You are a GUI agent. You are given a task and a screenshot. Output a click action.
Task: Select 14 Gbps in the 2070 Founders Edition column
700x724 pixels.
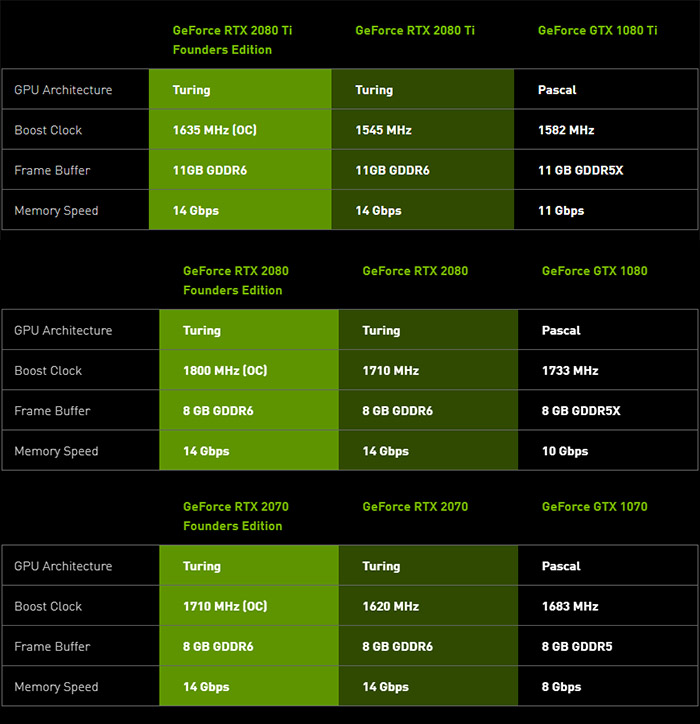click(206, 687)
